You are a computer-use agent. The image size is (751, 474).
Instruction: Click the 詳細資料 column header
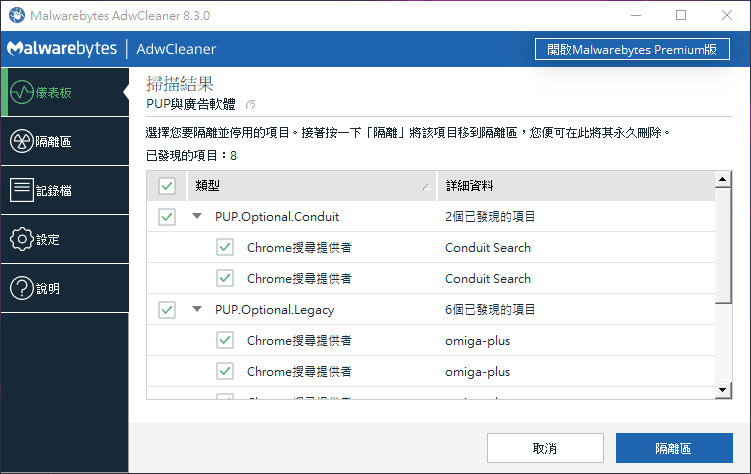pyautogui.click(x=576, y=186)
